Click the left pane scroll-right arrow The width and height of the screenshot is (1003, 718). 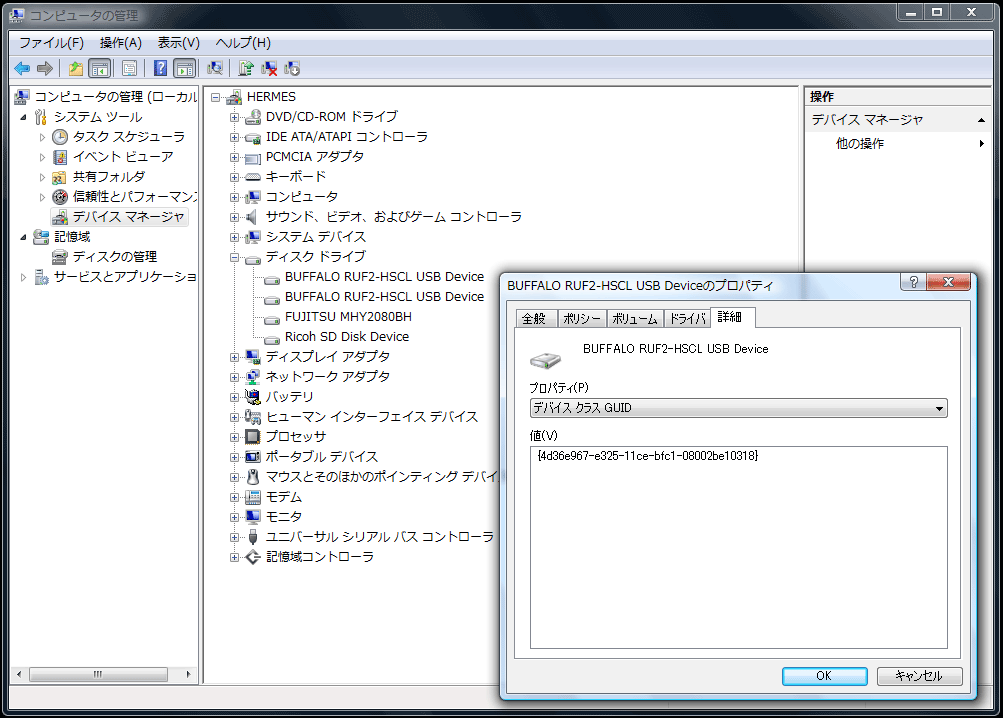(x=188, y=674)
